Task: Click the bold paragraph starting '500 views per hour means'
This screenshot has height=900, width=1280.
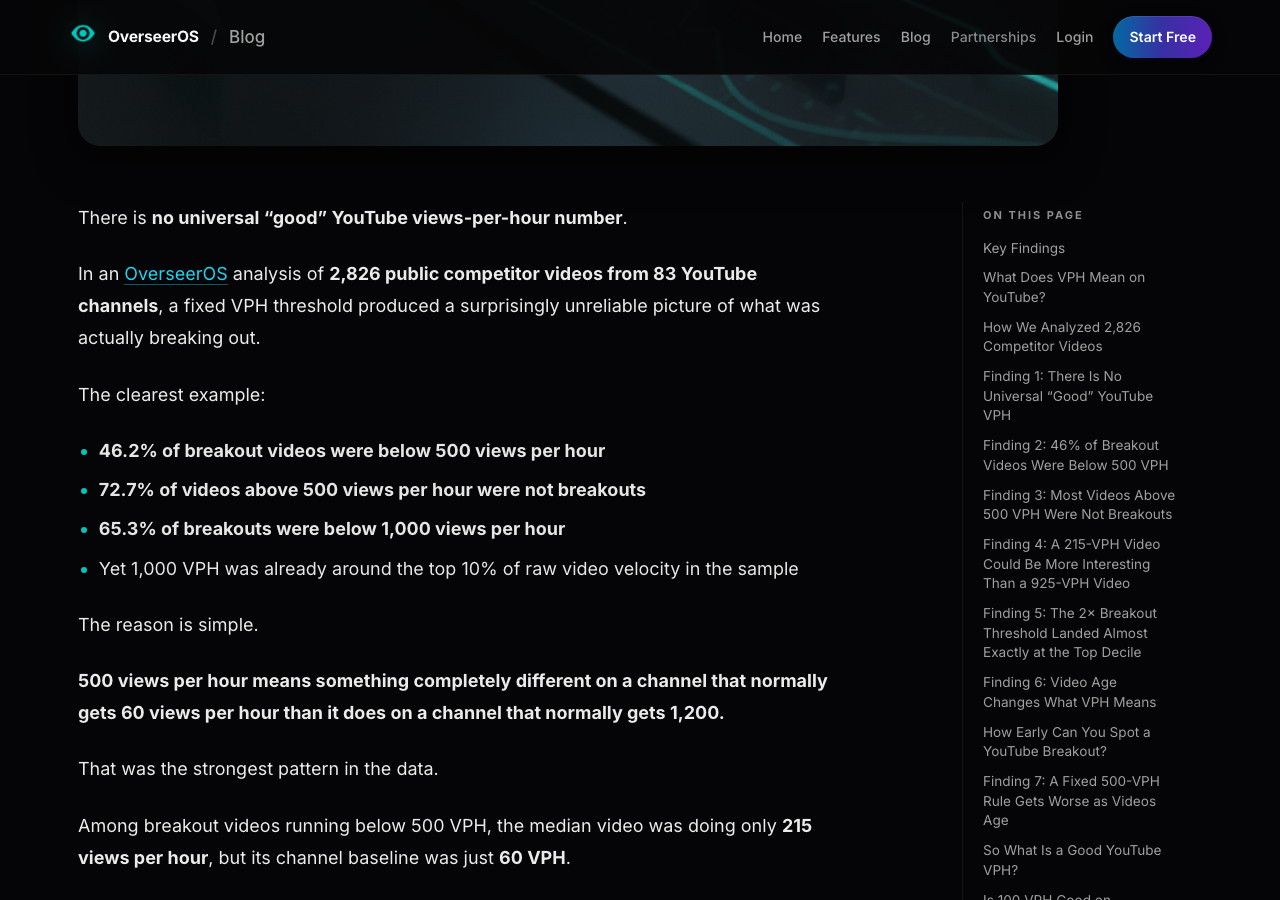Action: click(x=453, y=697)
